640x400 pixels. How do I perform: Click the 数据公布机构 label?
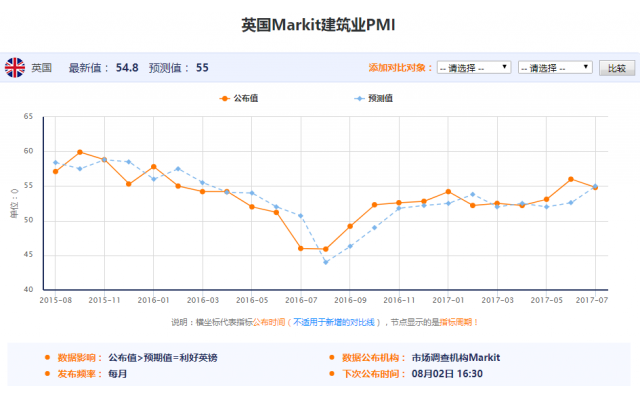pos(373,358)
